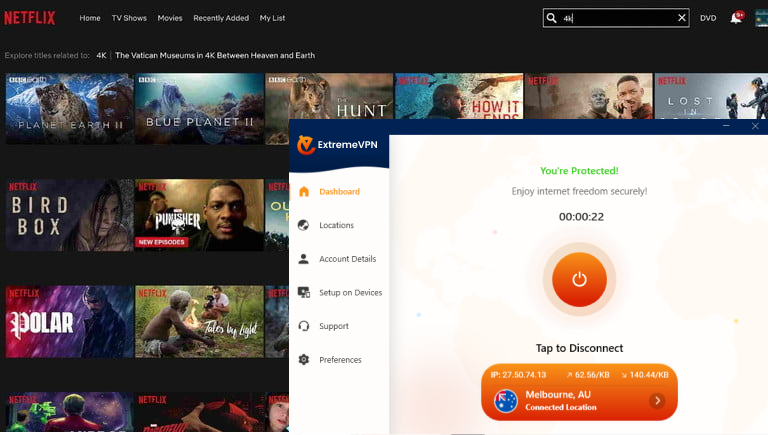Click the Support headset icon
Image resolution: width=768 pixels, height=435 pixels.
point(304,326)
